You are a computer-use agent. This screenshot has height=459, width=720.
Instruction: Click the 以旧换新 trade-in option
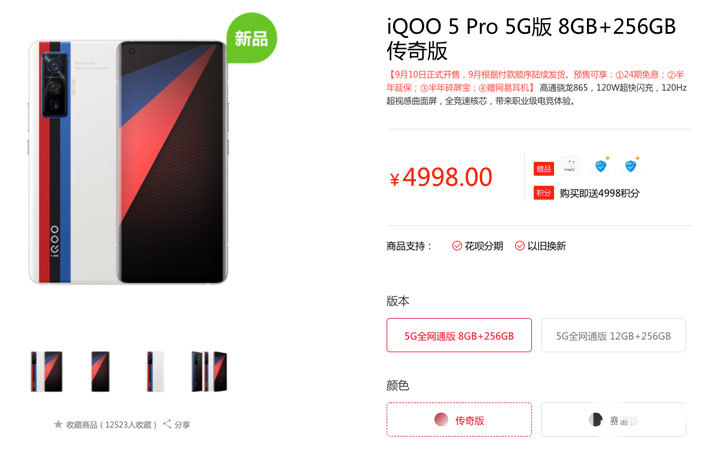click(x=540, y=246)
